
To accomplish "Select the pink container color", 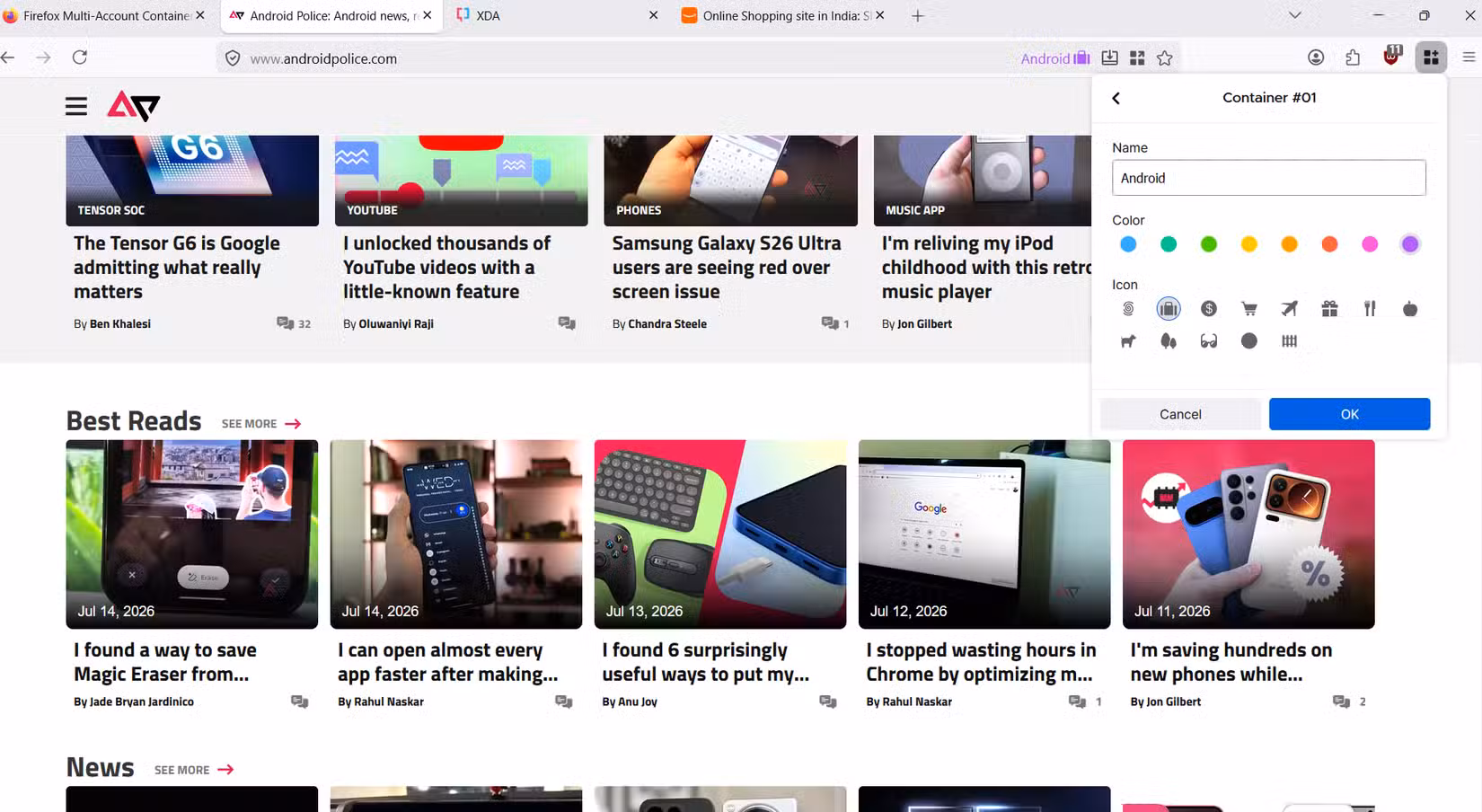I will point(1370,244).
